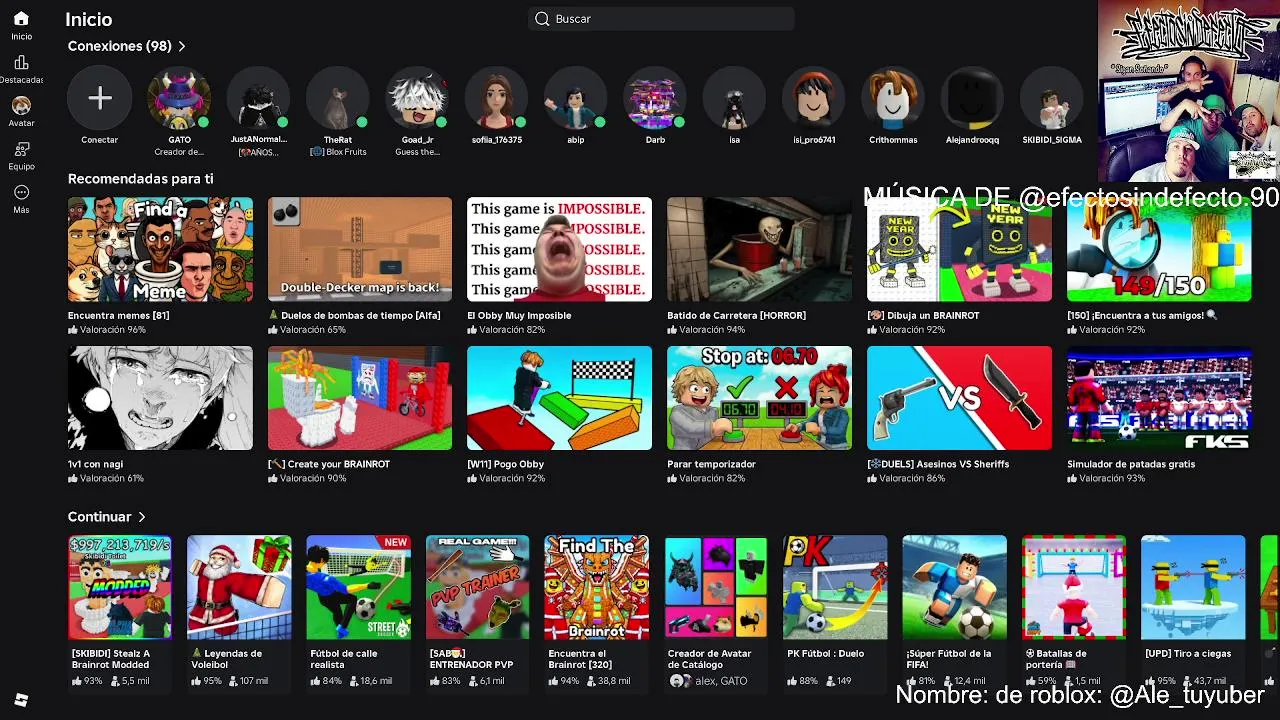Open El Obby Muy Imposible thumbnail
The image size is (1280, 720).
(559, 249)
